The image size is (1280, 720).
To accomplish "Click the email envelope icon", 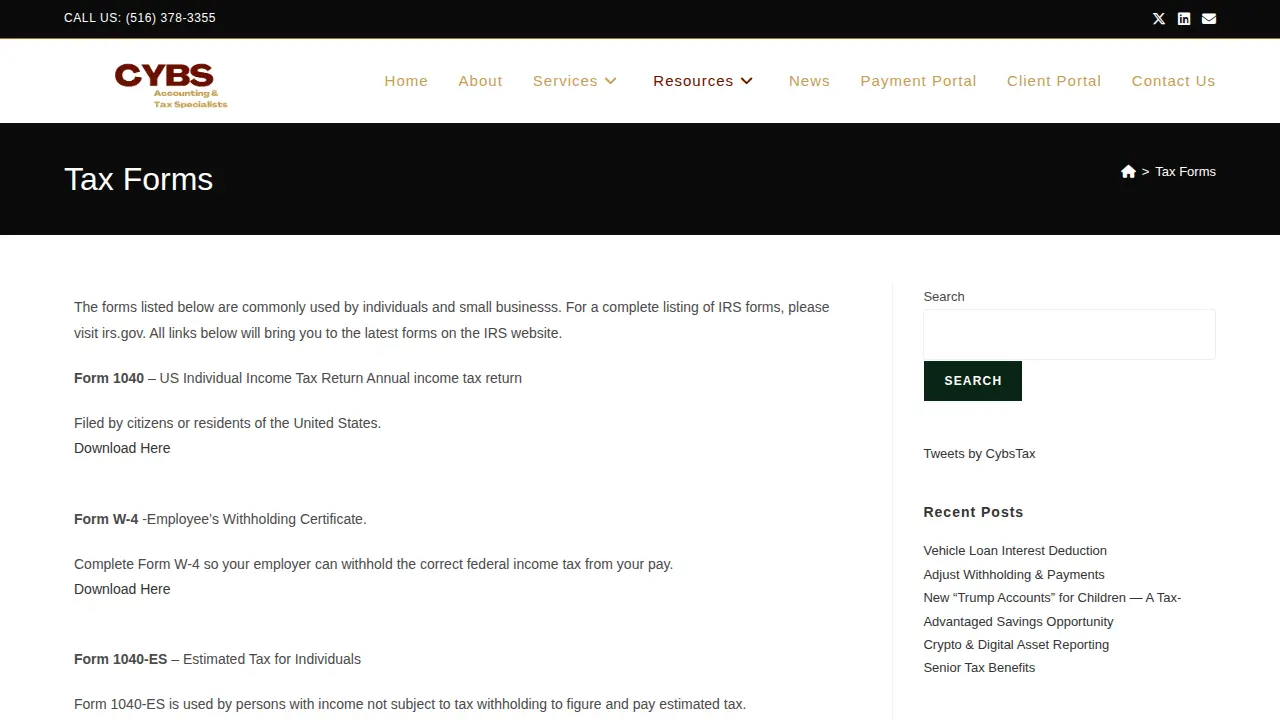I will 1209,18.
